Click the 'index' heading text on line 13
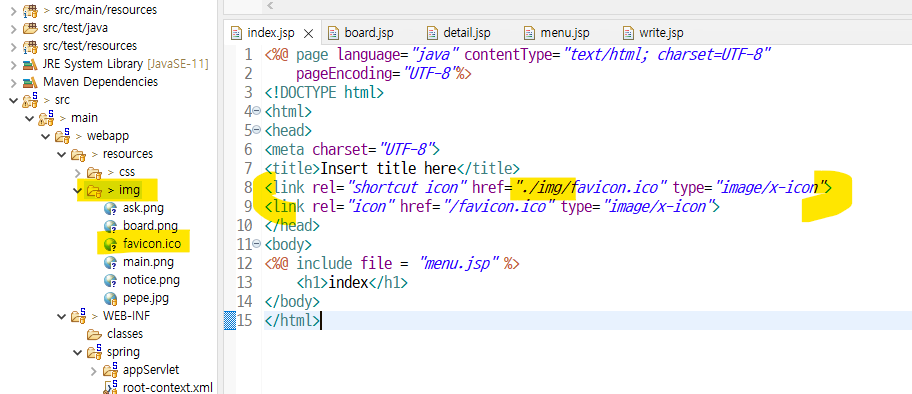This screenshot has width=912, height=394. tap(348, 282)
